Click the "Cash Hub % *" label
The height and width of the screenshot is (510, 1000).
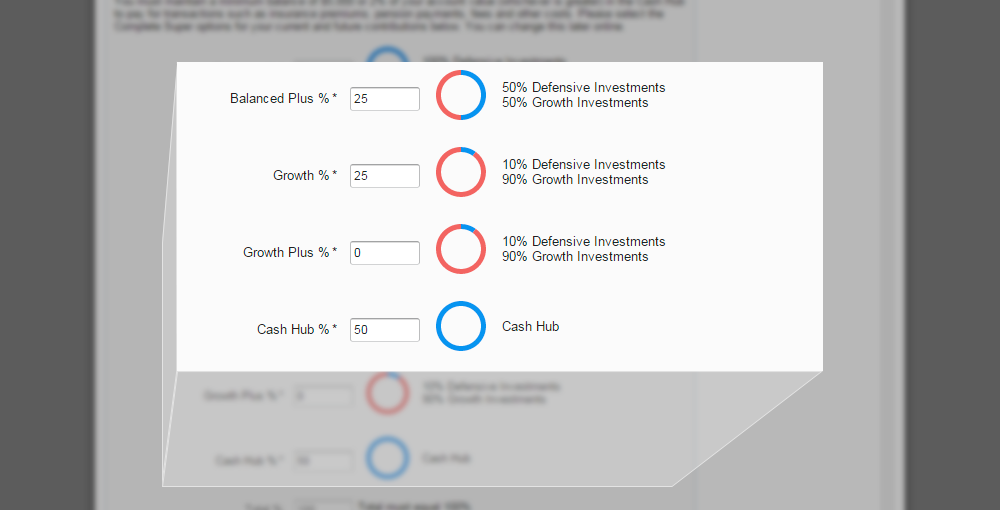click(x=297, y=330)
